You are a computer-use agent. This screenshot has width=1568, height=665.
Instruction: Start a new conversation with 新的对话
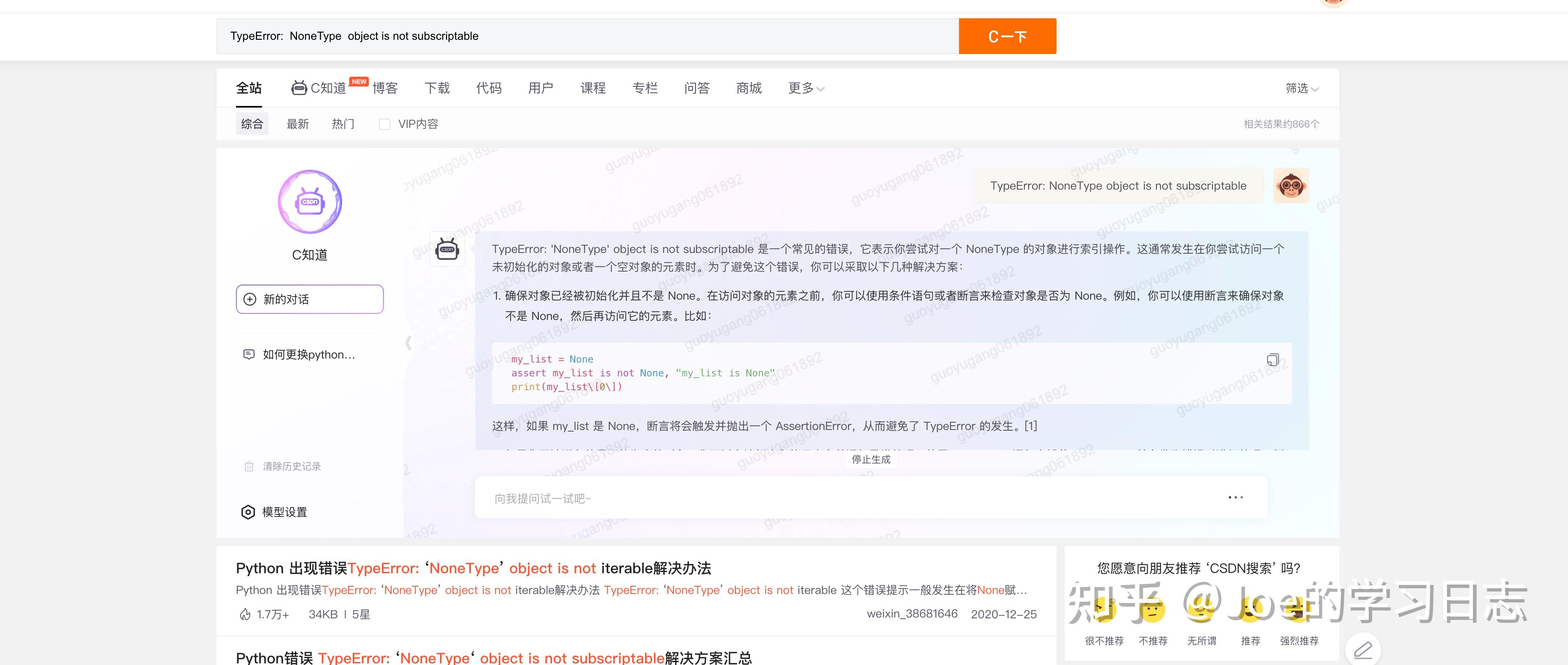point(309,299)
